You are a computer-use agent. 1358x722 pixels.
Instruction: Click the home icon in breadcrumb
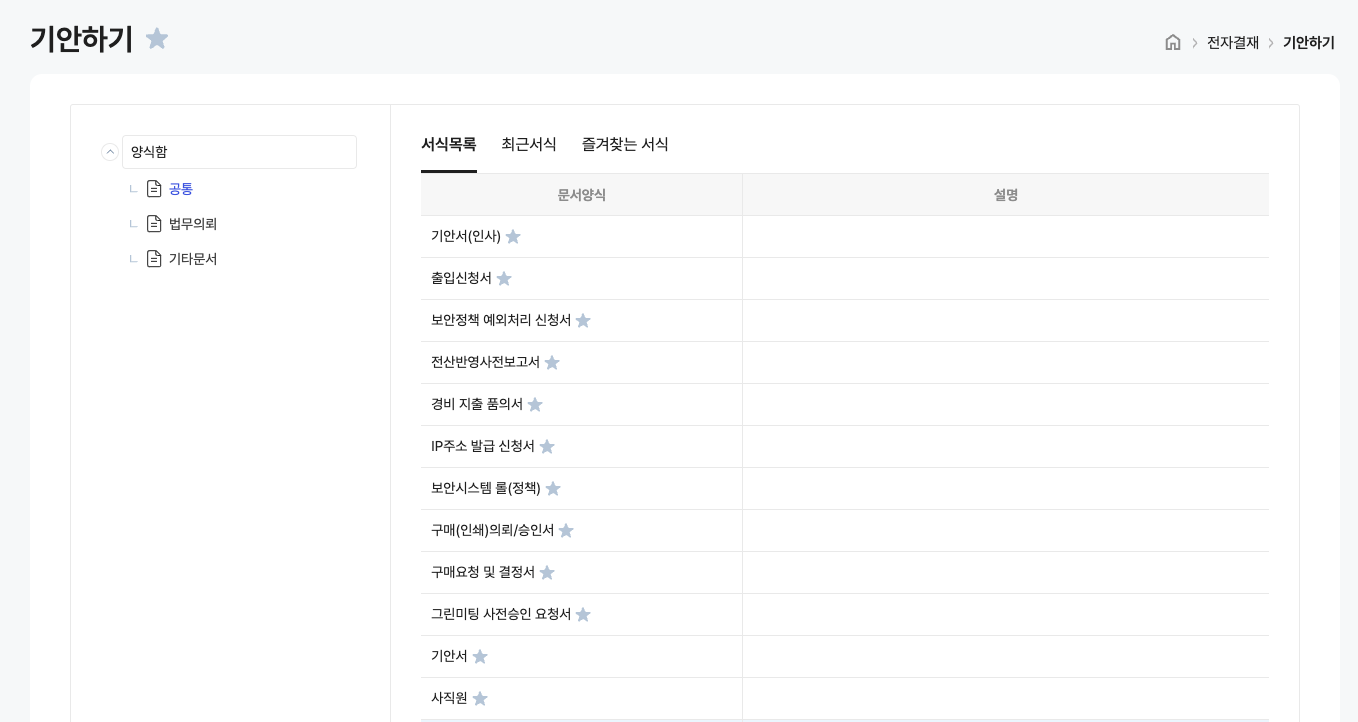coord(1173,42)
